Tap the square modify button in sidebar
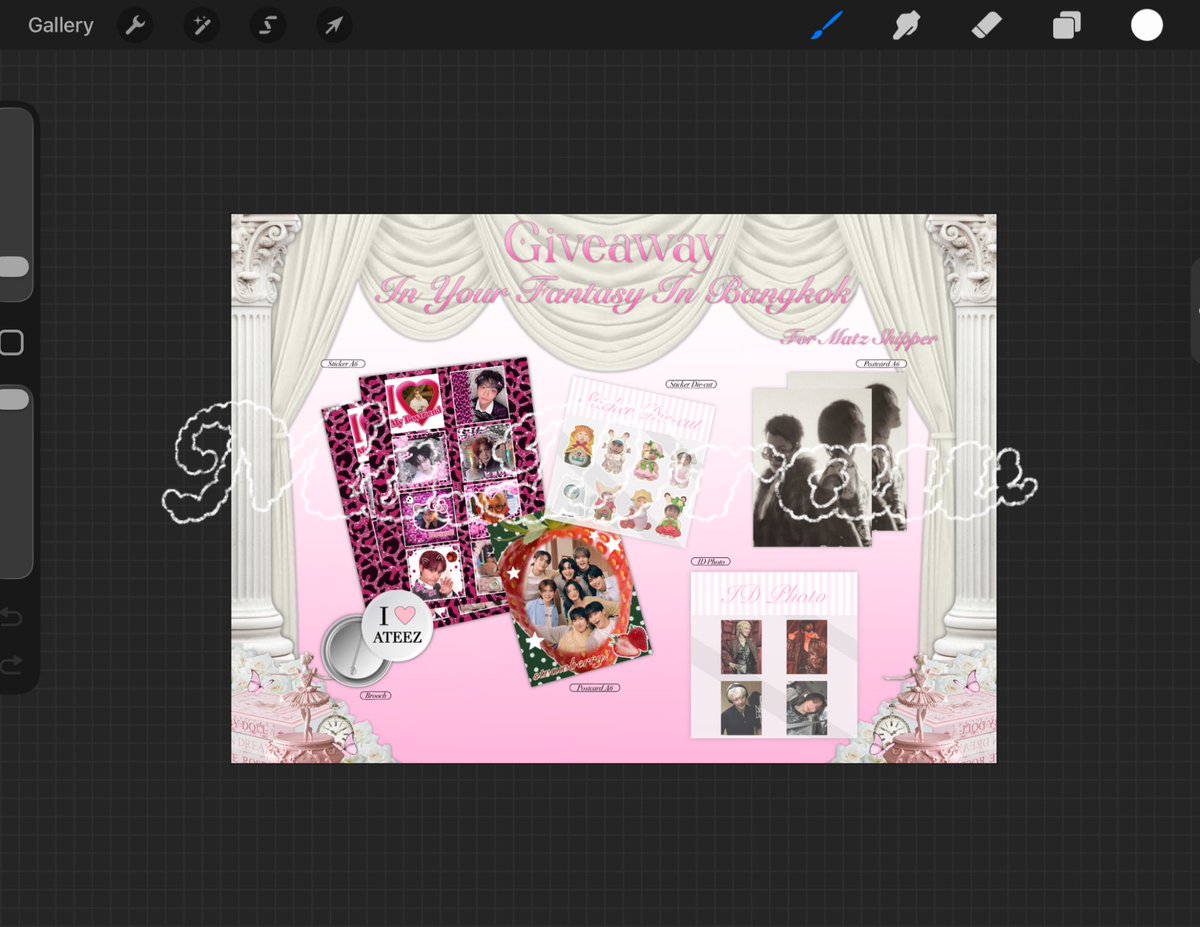 [x=11, y=343]
